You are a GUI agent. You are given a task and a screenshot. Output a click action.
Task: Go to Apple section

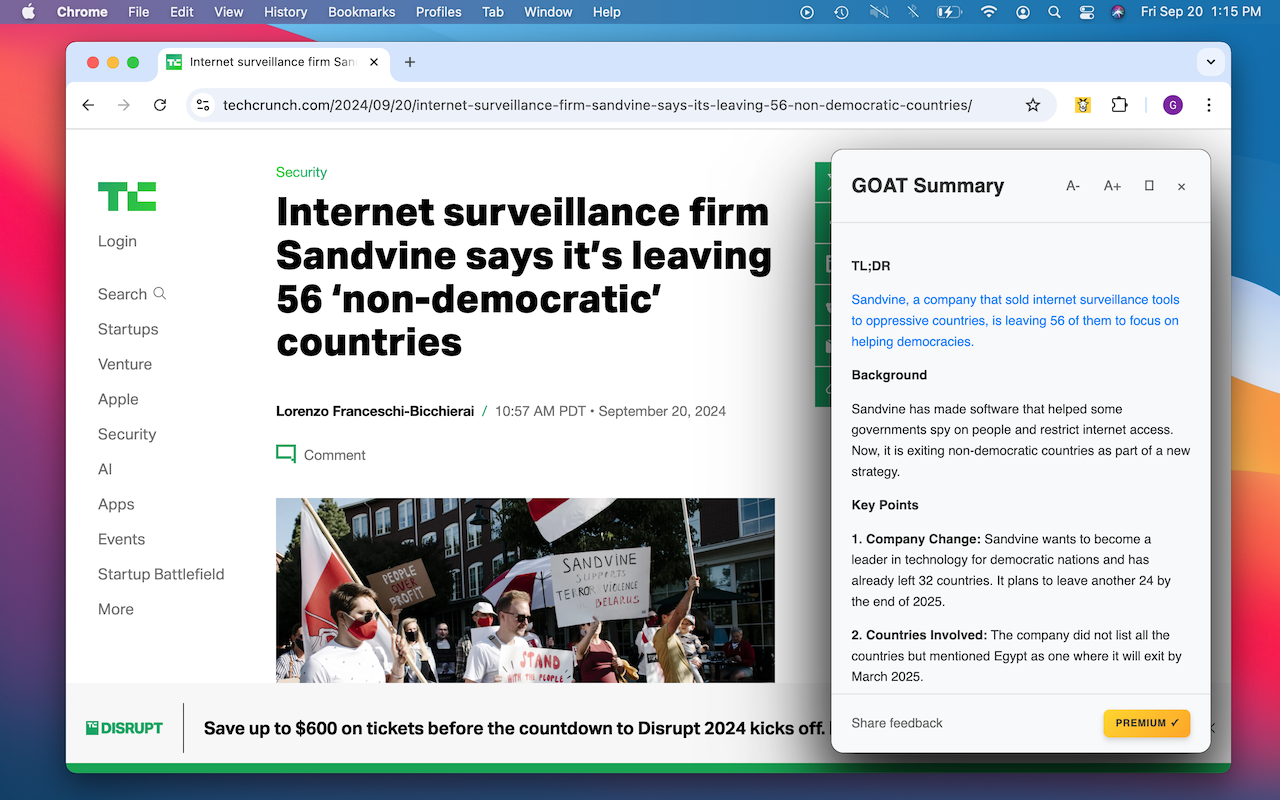tap(118, 399)
